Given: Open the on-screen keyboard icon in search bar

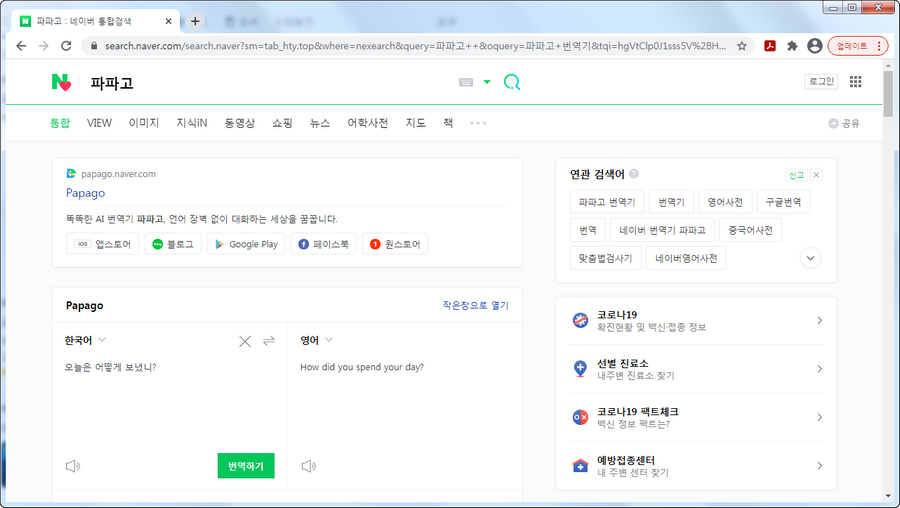Looking at the screenshot, I should [x=466, y=82].
